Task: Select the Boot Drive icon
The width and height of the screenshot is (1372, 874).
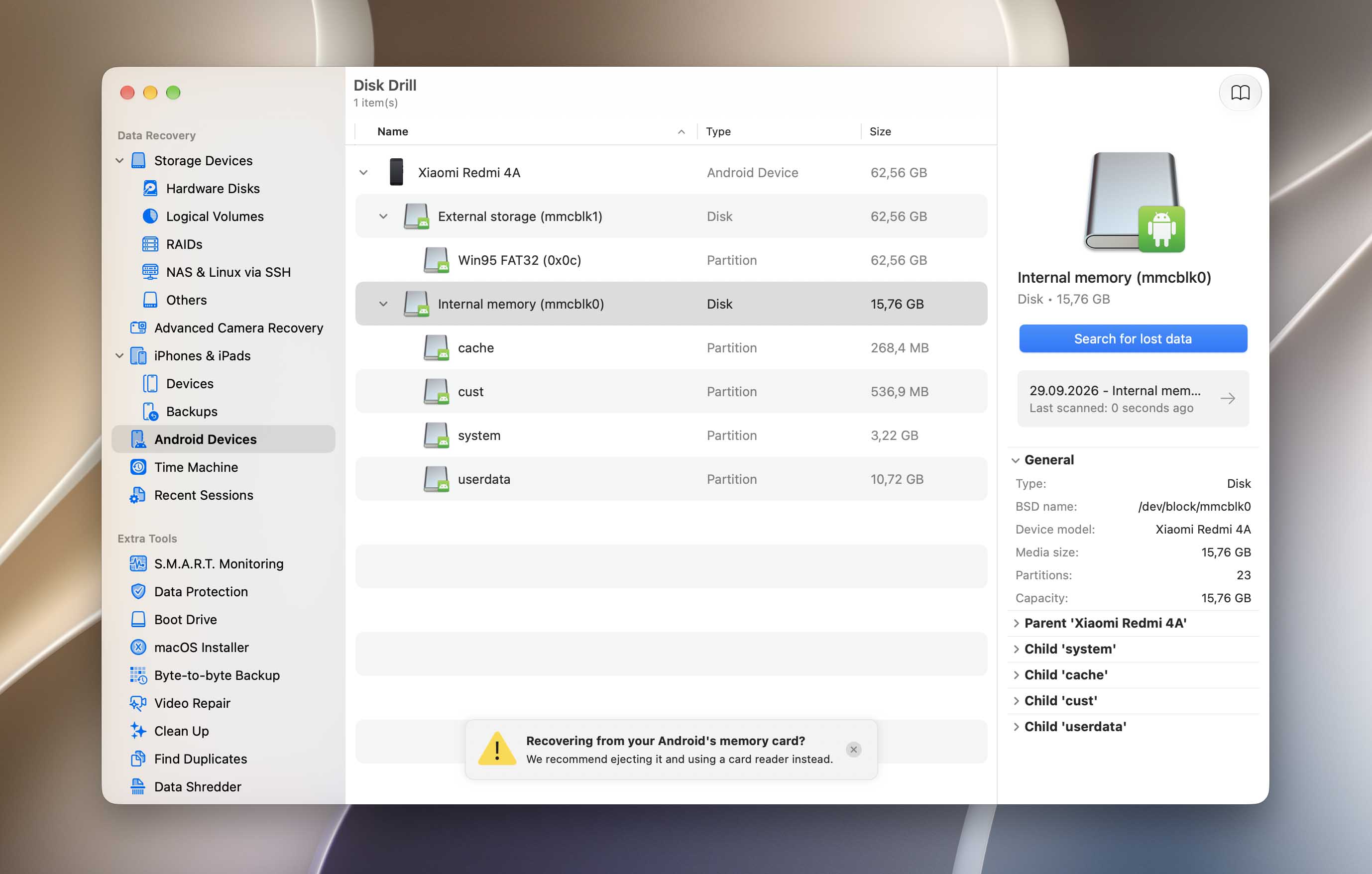Action: pyautogui.click(x=138, y=620)
